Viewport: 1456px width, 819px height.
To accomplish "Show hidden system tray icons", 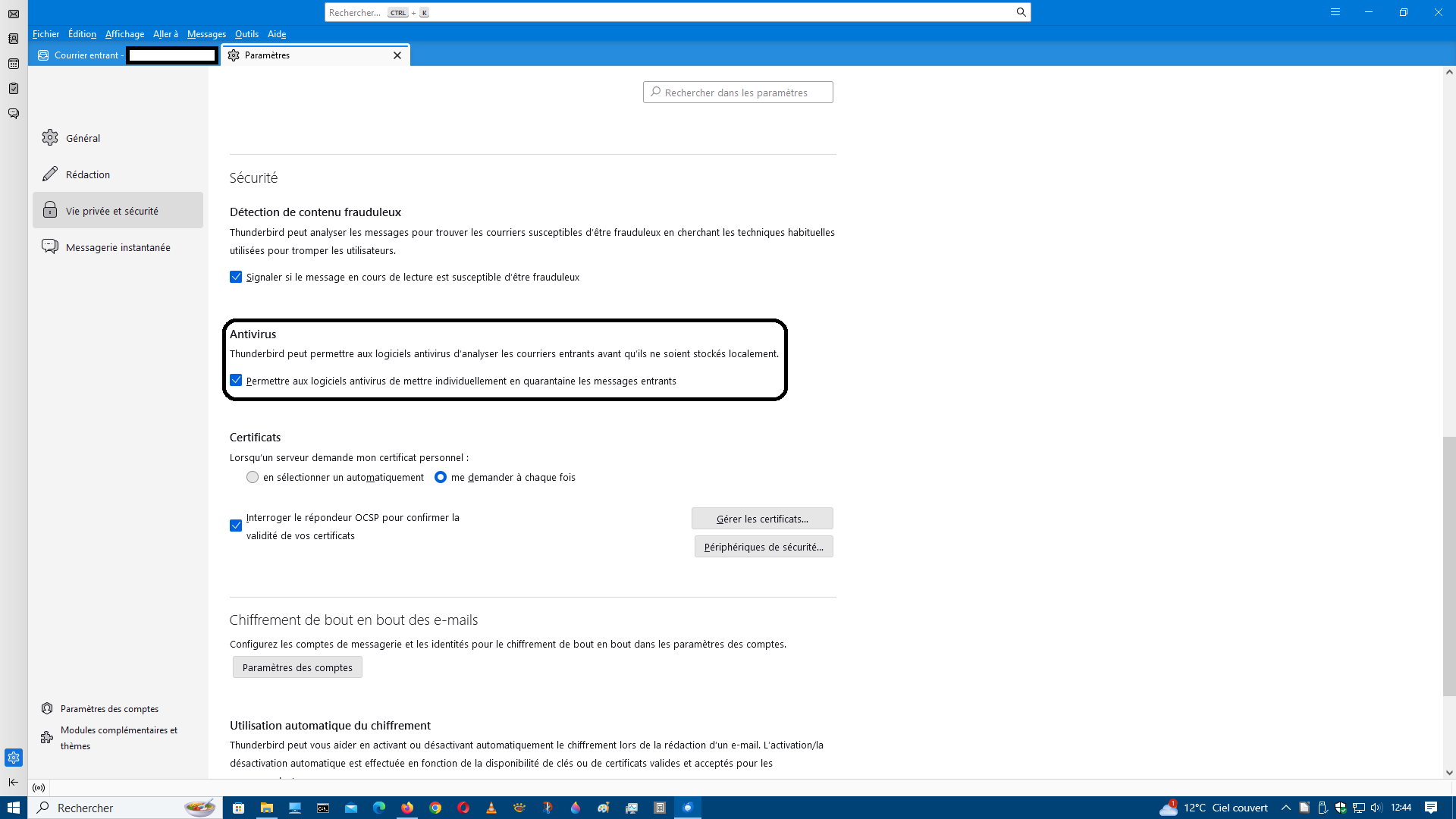I will coord(1286,808).
